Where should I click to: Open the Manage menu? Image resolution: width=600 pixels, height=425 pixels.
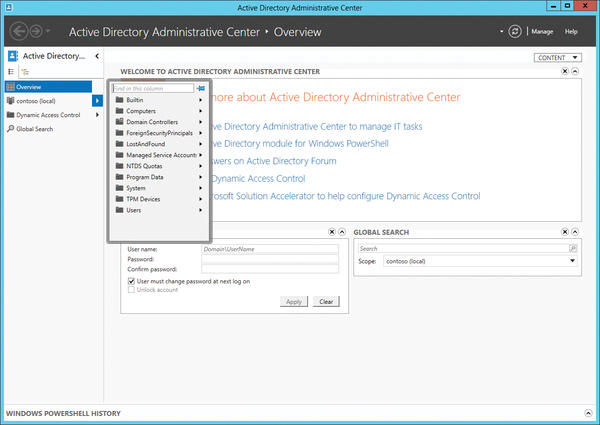[542, 32]
